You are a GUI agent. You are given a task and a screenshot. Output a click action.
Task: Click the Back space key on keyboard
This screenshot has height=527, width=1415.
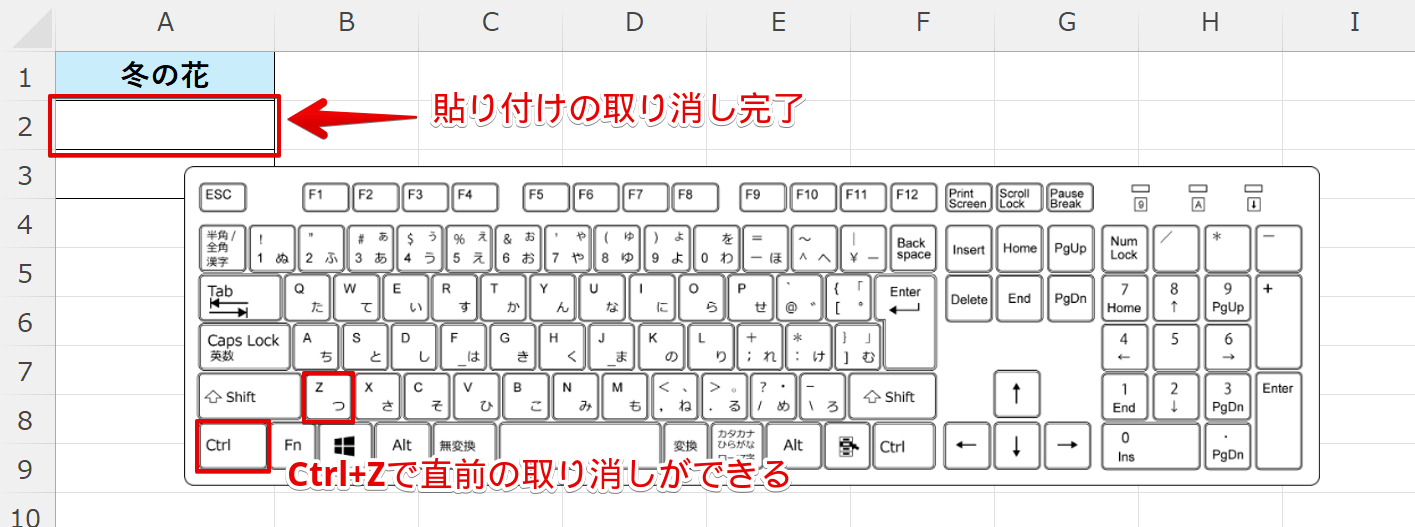[912, 249]
